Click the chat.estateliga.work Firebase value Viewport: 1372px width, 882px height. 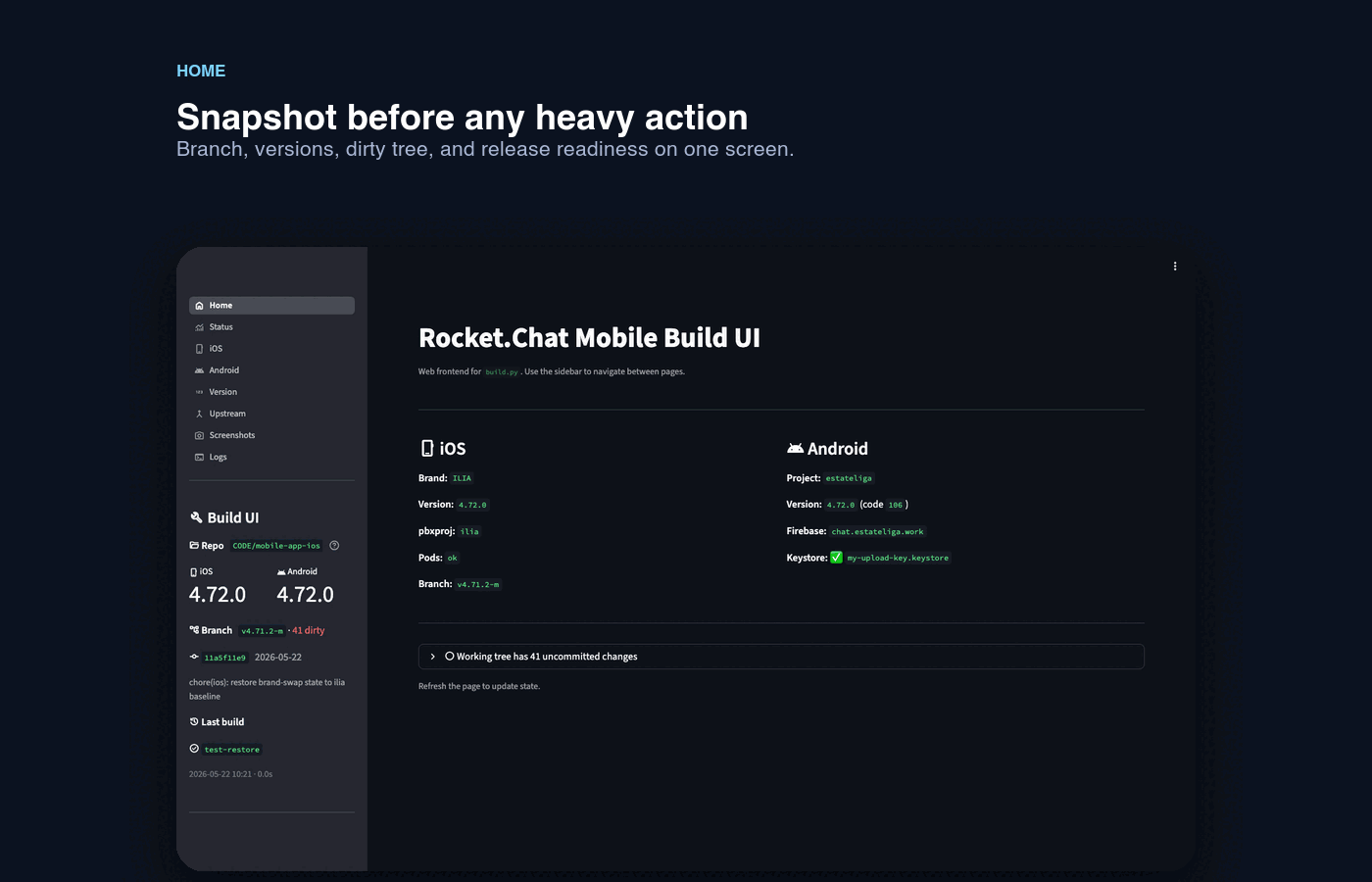[x=878, y=531]
